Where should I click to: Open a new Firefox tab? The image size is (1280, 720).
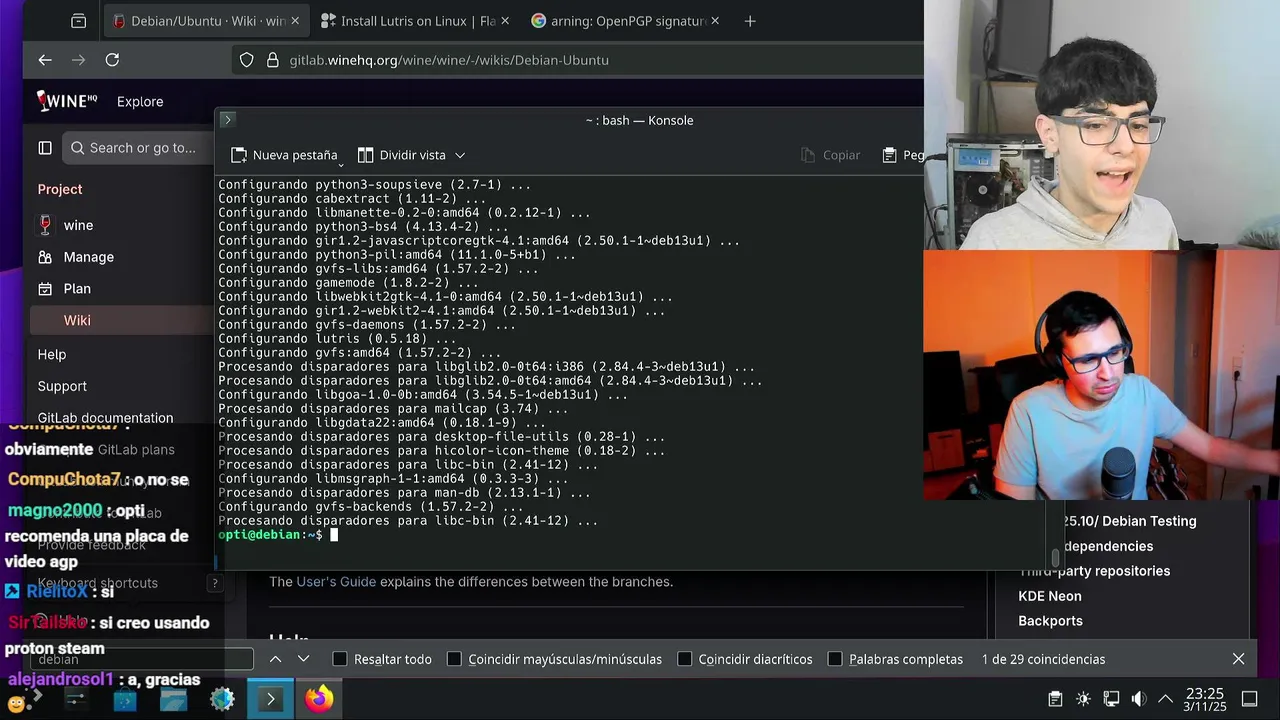(x=750, y=20)
